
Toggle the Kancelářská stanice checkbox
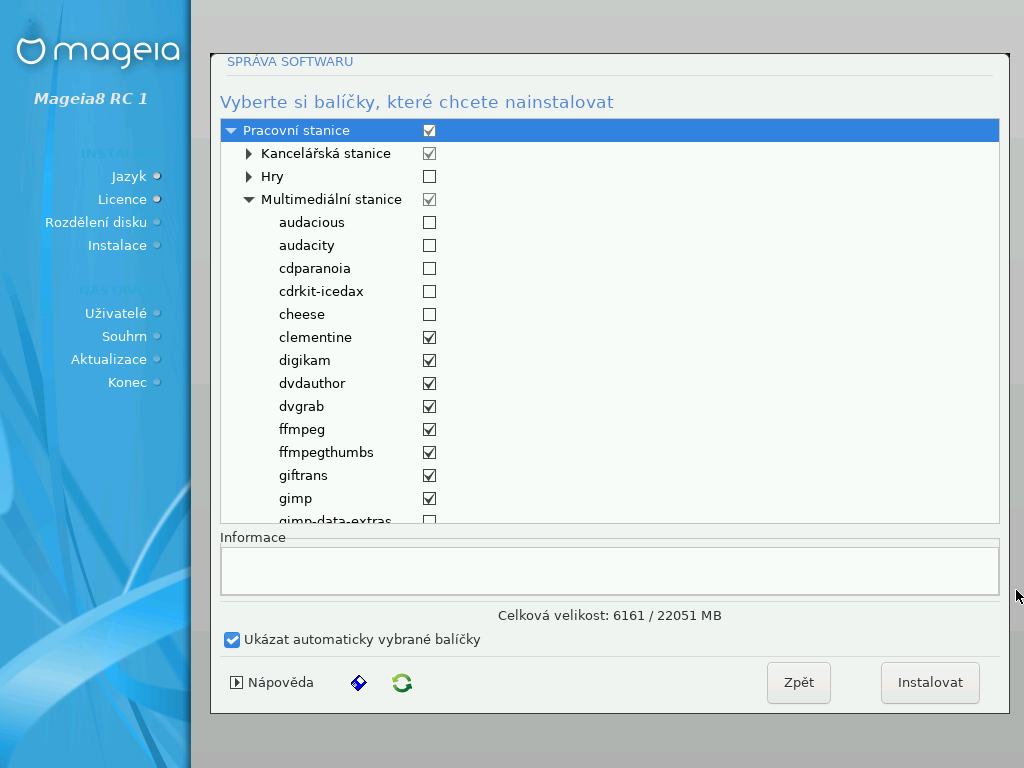429,153
